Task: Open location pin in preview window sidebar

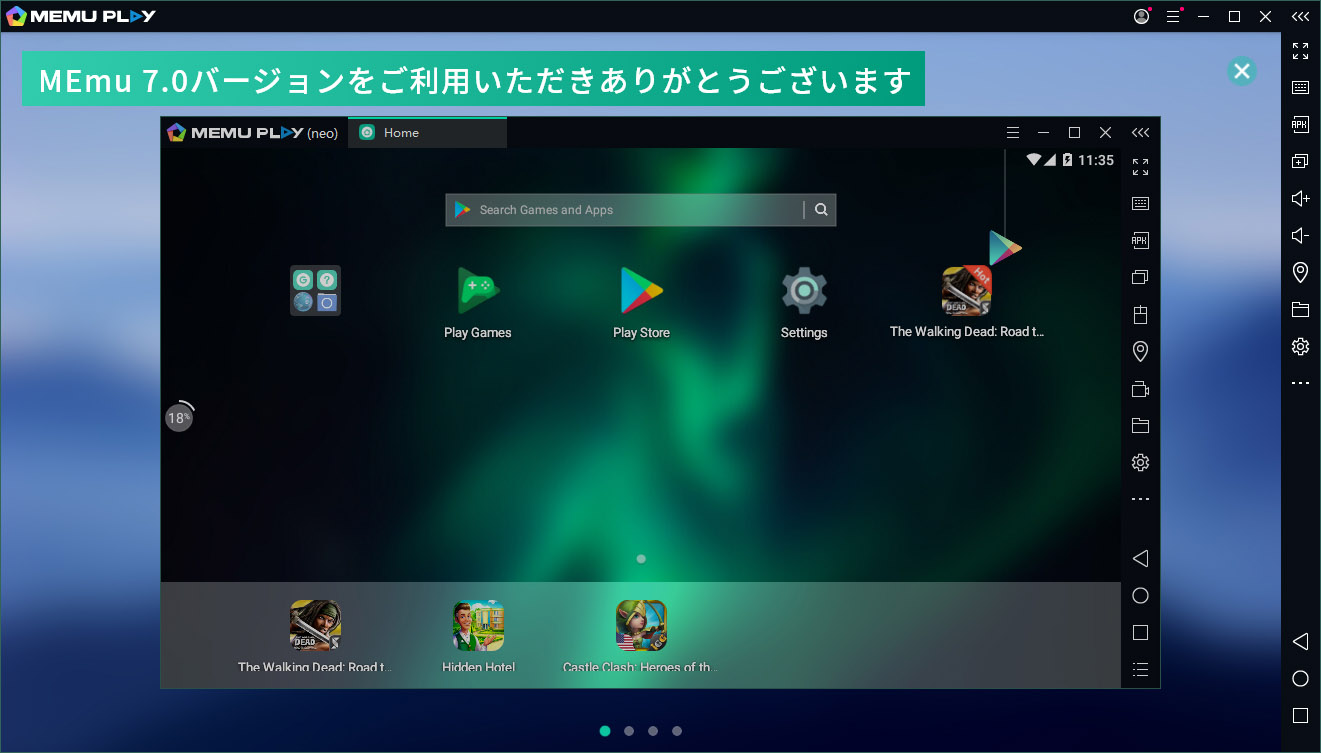Action: [x=1140, y=351]
